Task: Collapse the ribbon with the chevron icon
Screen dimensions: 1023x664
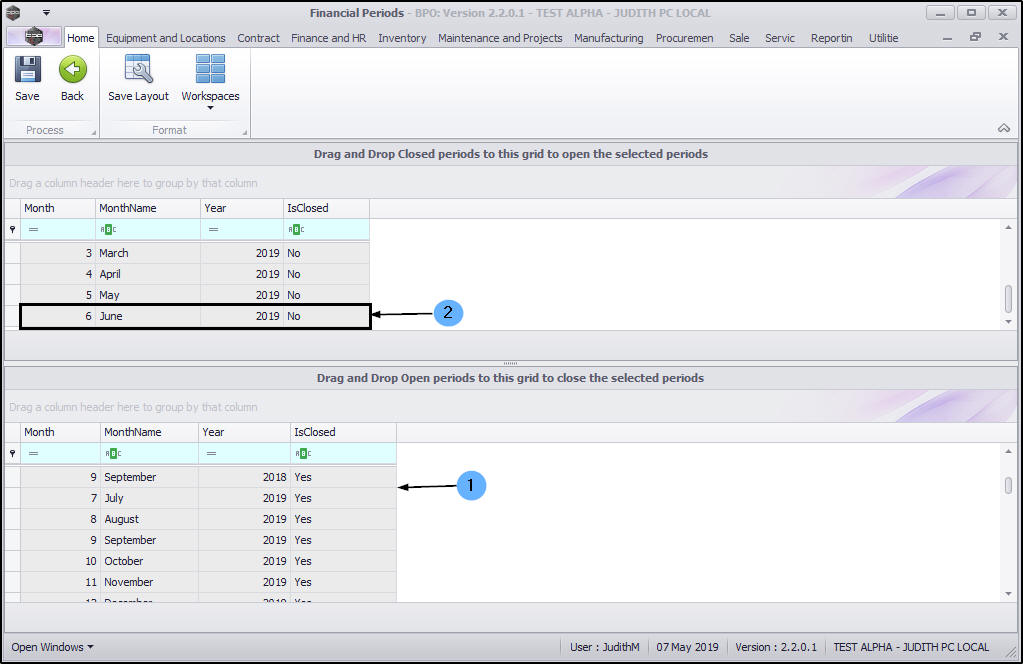Action: tap(1003, 128)
